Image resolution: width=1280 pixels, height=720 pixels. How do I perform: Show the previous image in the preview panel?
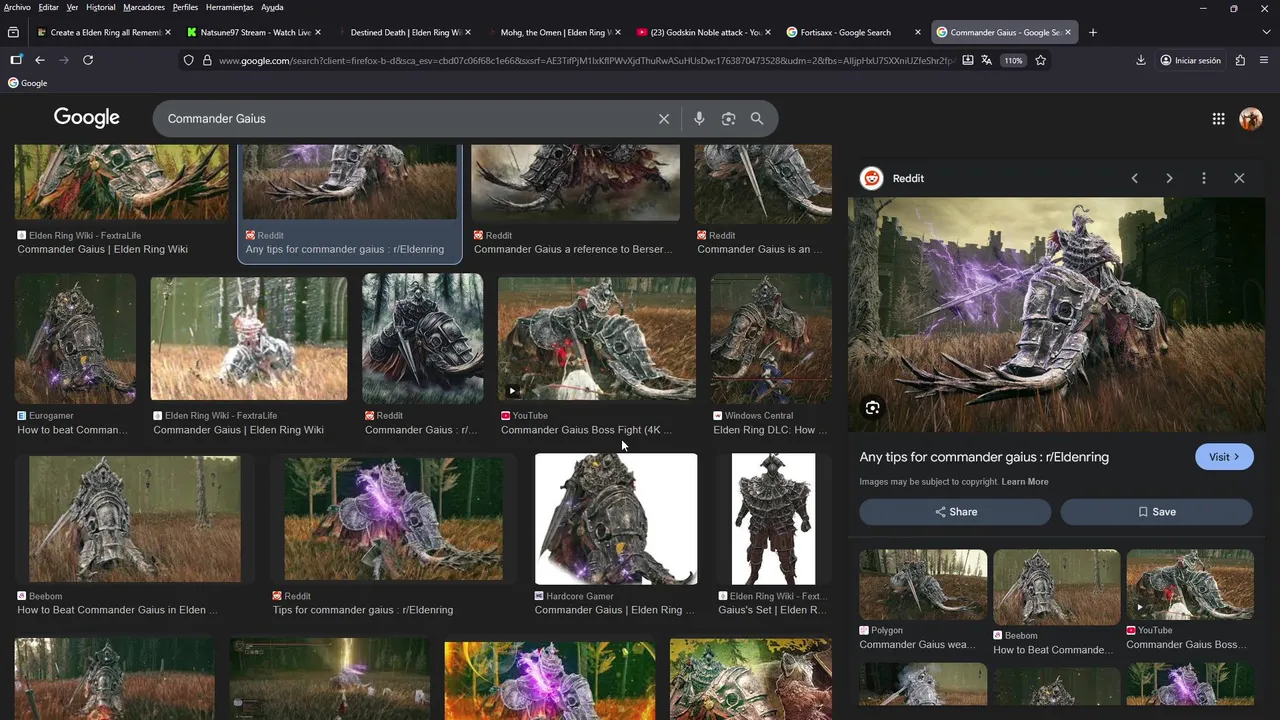point(1134,178)
